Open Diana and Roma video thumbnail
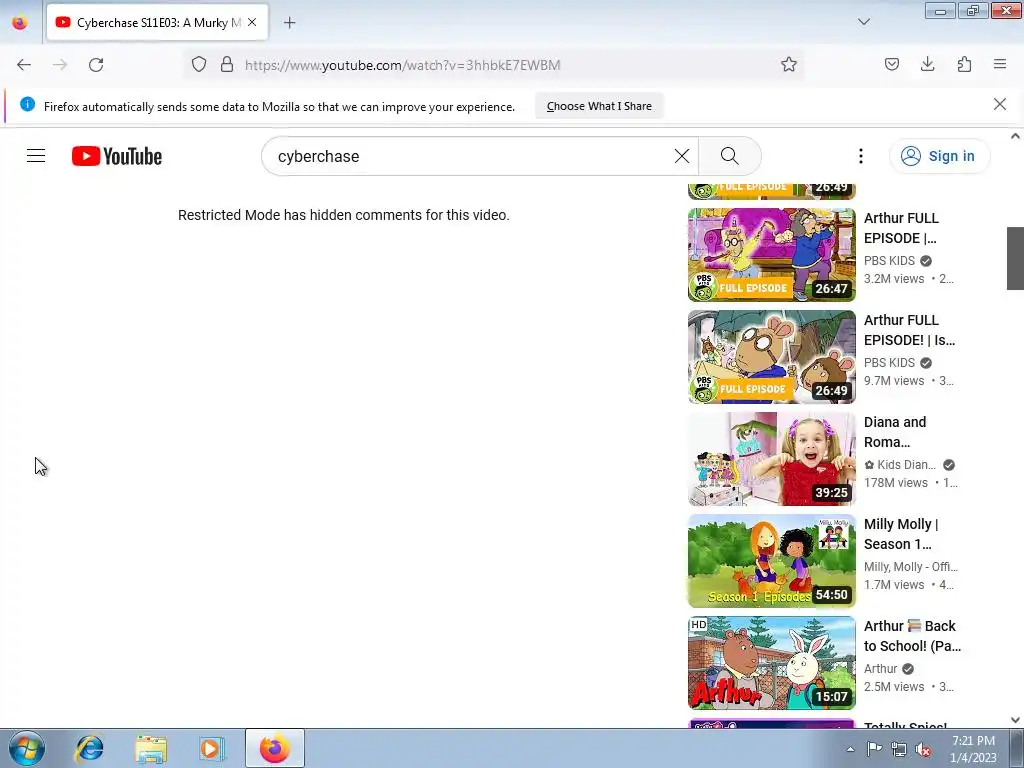The height and width of the screenshot is (768, 1024). [x=771, y=458]
